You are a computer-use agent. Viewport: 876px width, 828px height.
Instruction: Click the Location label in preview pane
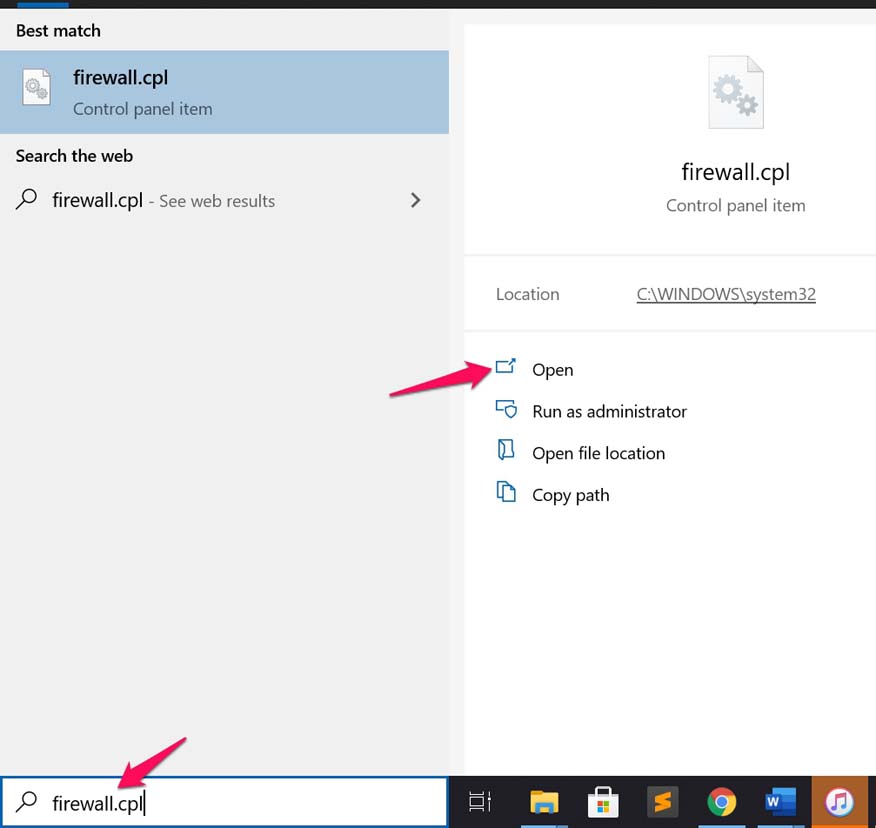[x=527, y=294]
